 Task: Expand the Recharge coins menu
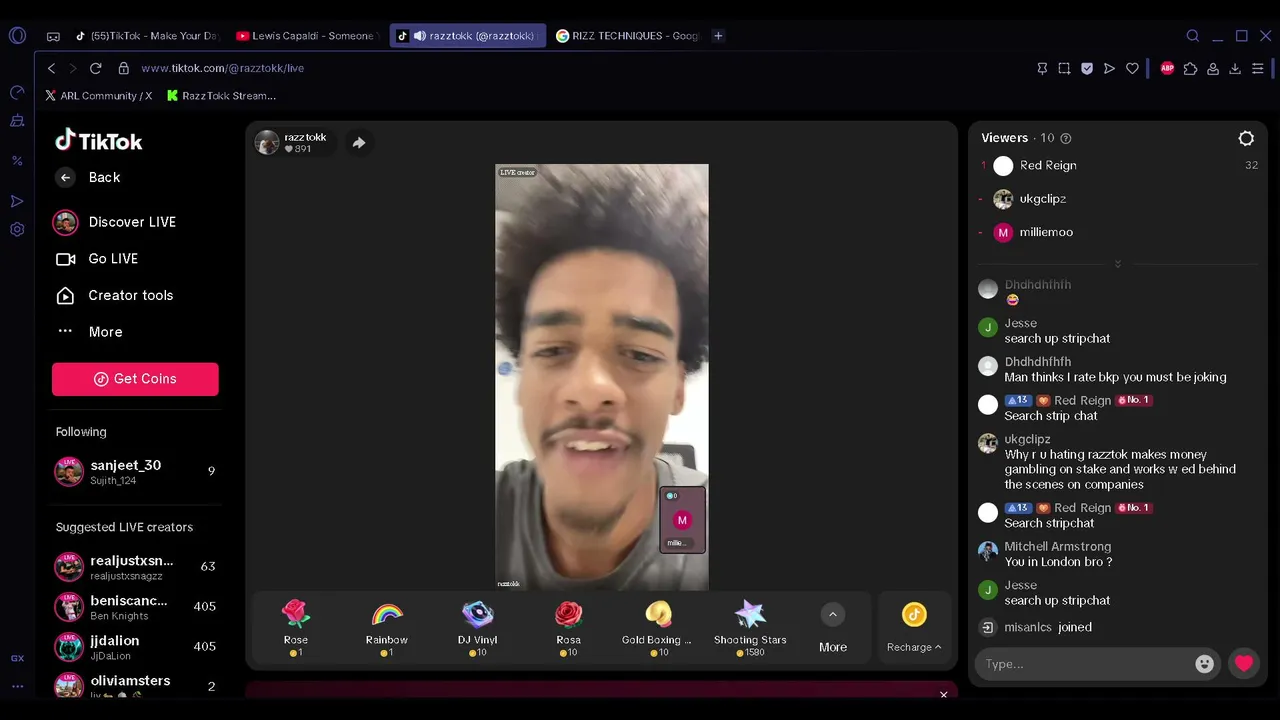pos(914,628)
